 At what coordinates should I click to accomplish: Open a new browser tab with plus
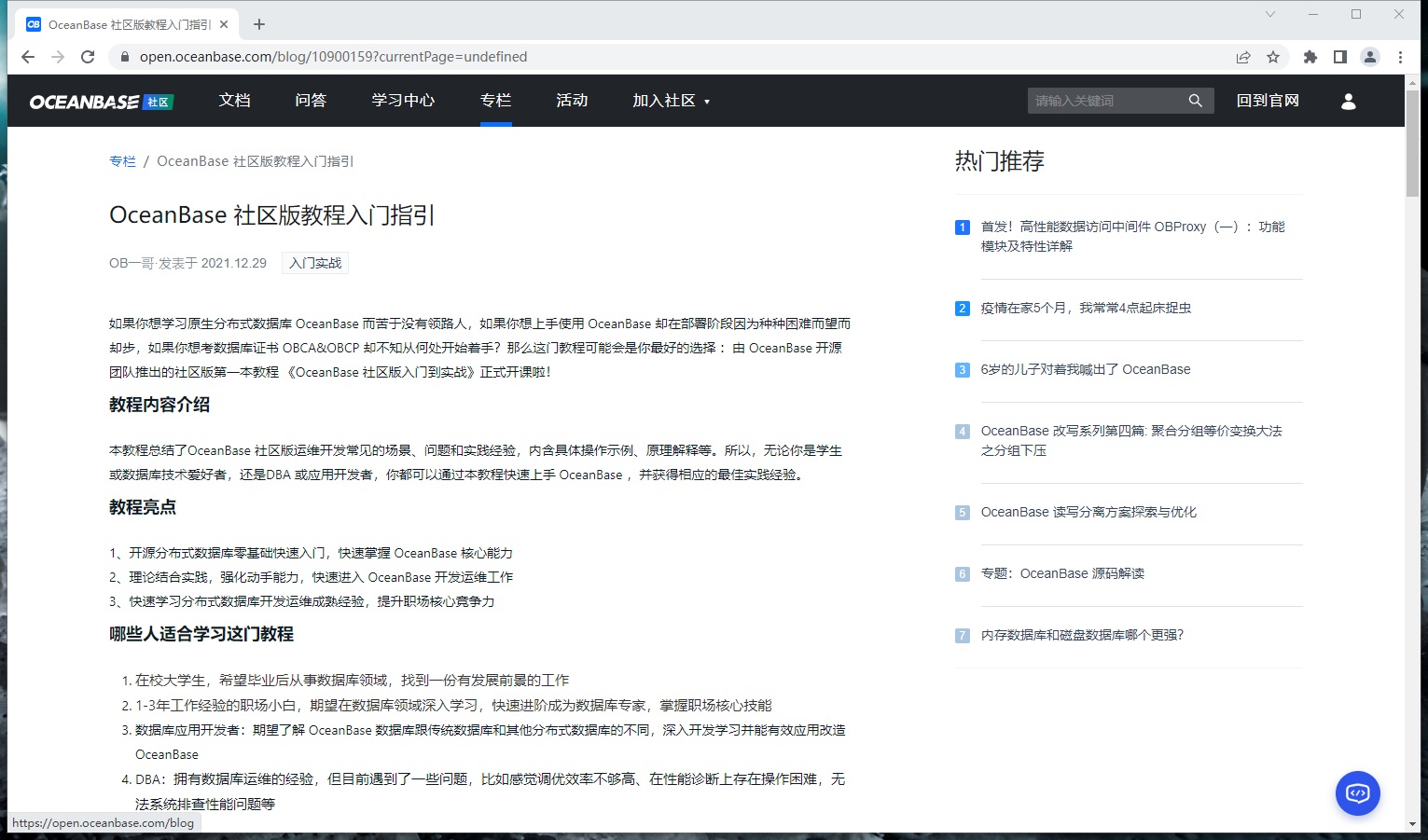click(259, 24)
